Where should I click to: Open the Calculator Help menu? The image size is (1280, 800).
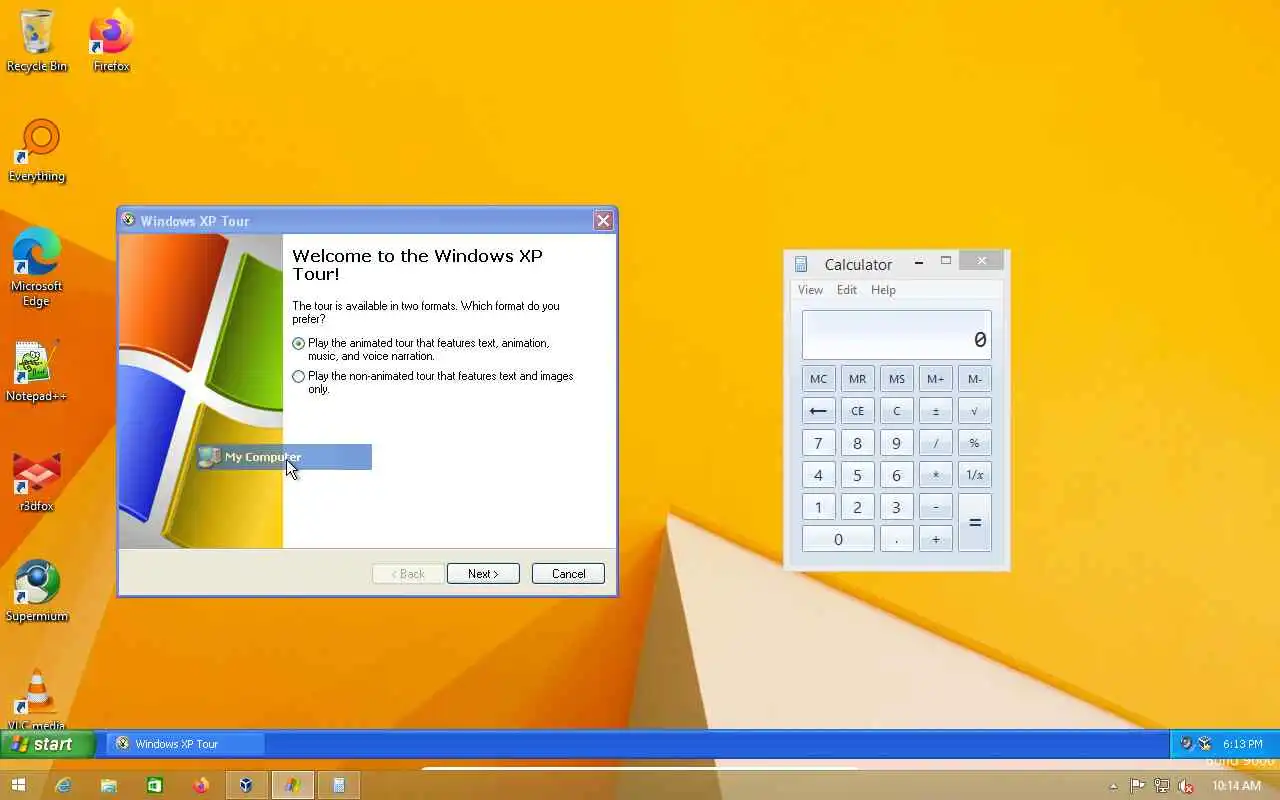coord(883,290)
